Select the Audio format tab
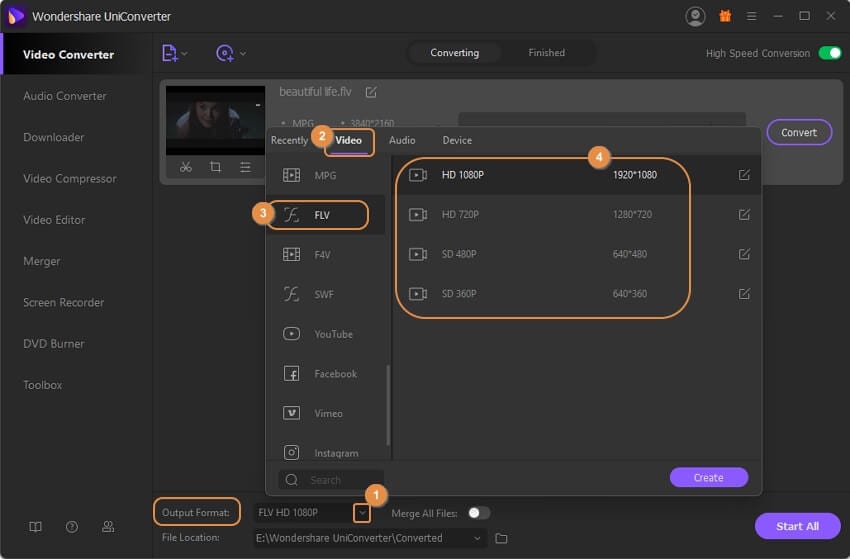Screen dimensions: 850x559 coord(402,140)
